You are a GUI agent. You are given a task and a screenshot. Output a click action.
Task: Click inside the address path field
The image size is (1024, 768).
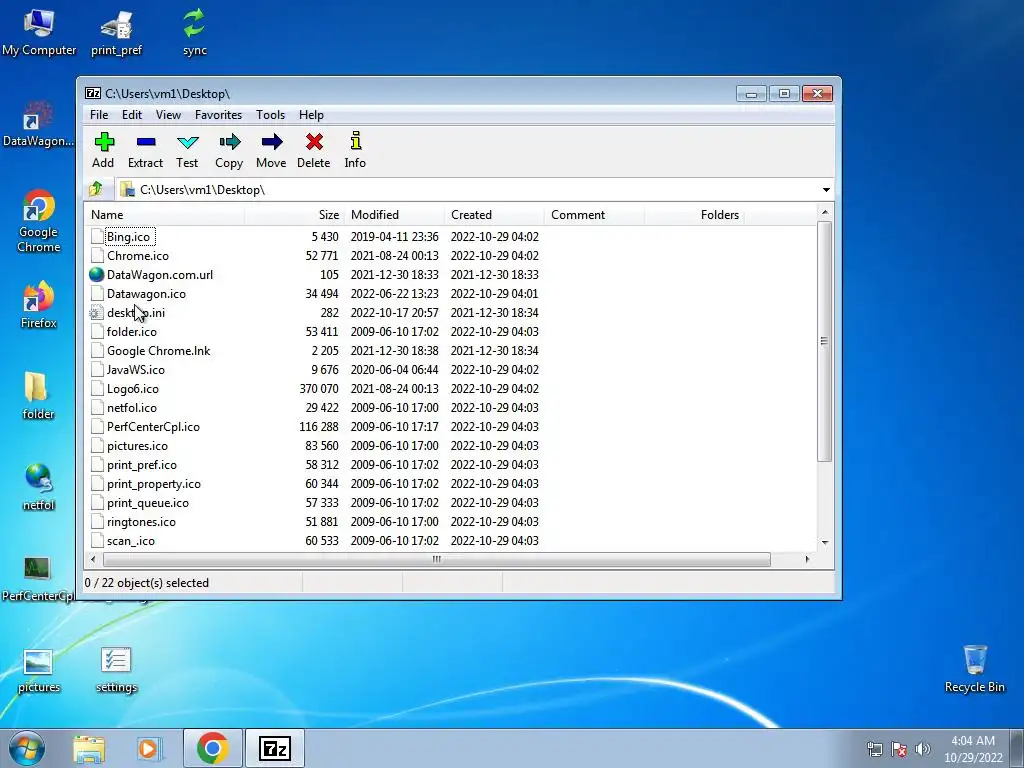tap(468, 190)
